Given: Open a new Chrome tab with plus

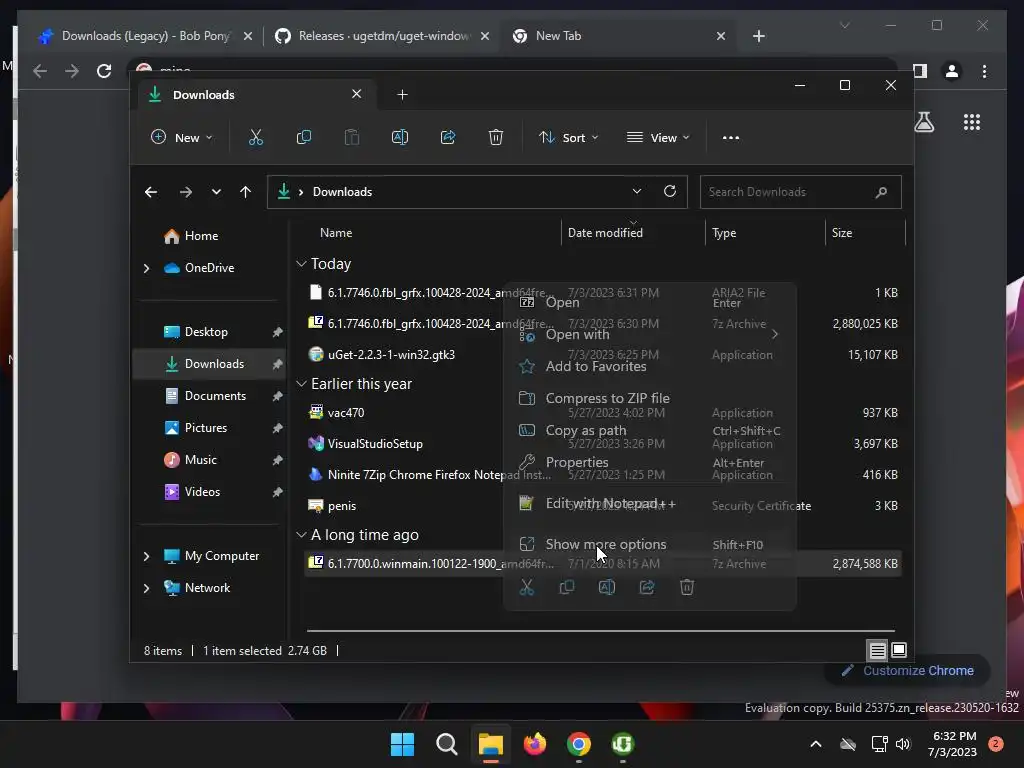Looking at the screenshot, I should pyautogui.click(x=759, y=36).
